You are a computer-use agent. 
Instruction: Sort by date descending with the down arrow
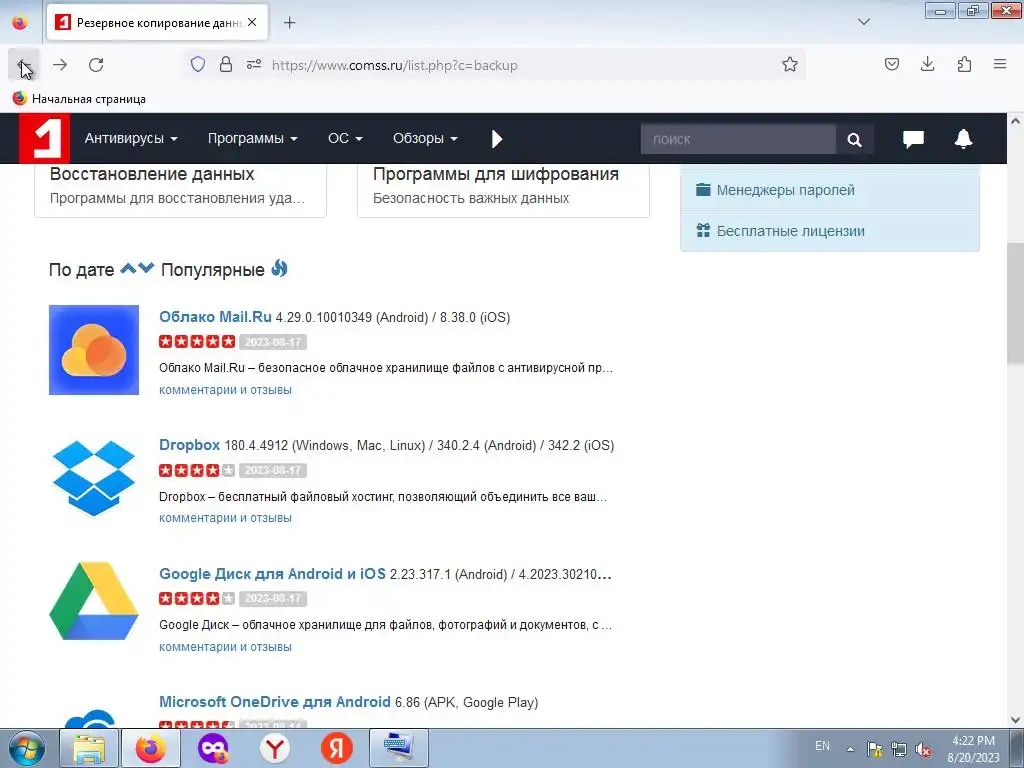(146, 268)
